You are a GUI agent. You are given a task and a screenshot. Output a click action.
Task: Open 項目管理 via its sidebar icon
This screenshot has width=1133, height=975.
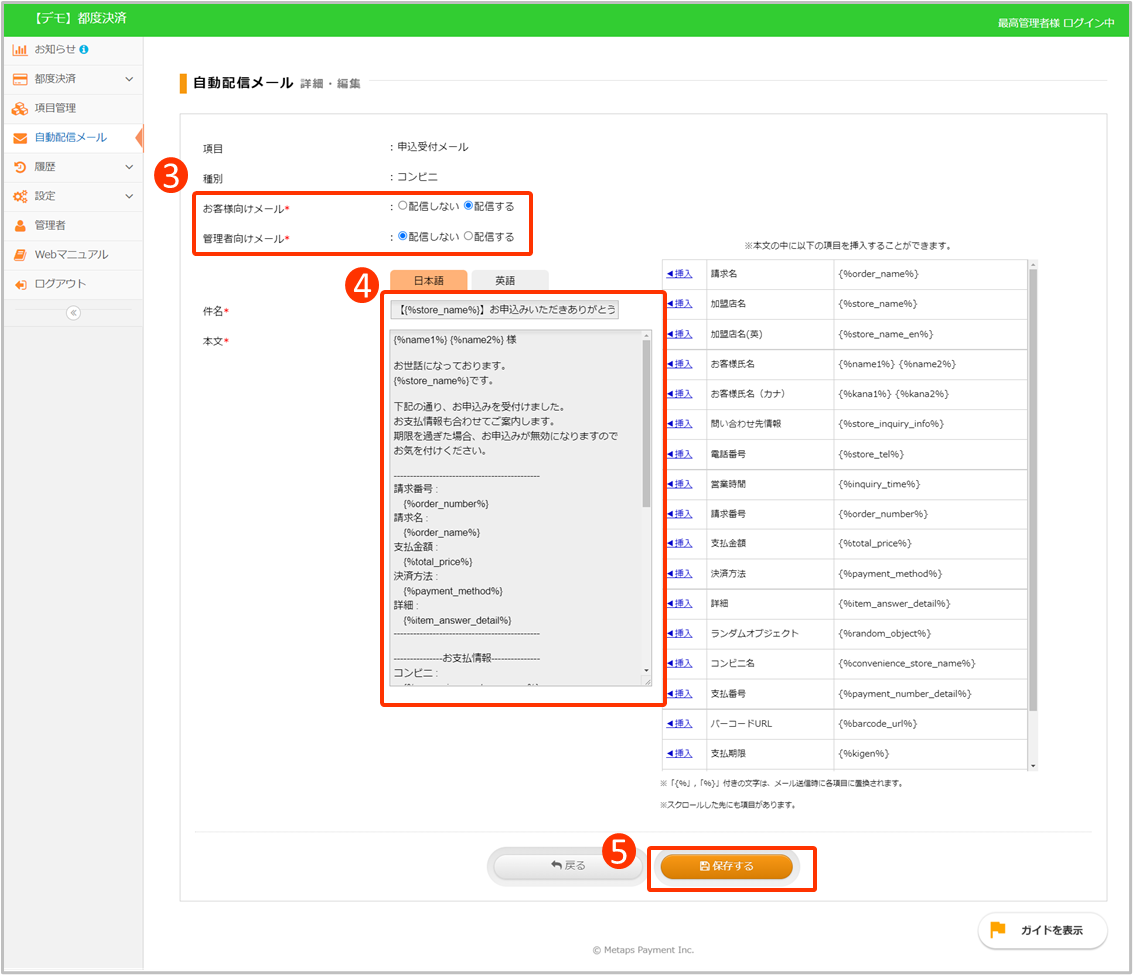point(20,108)
